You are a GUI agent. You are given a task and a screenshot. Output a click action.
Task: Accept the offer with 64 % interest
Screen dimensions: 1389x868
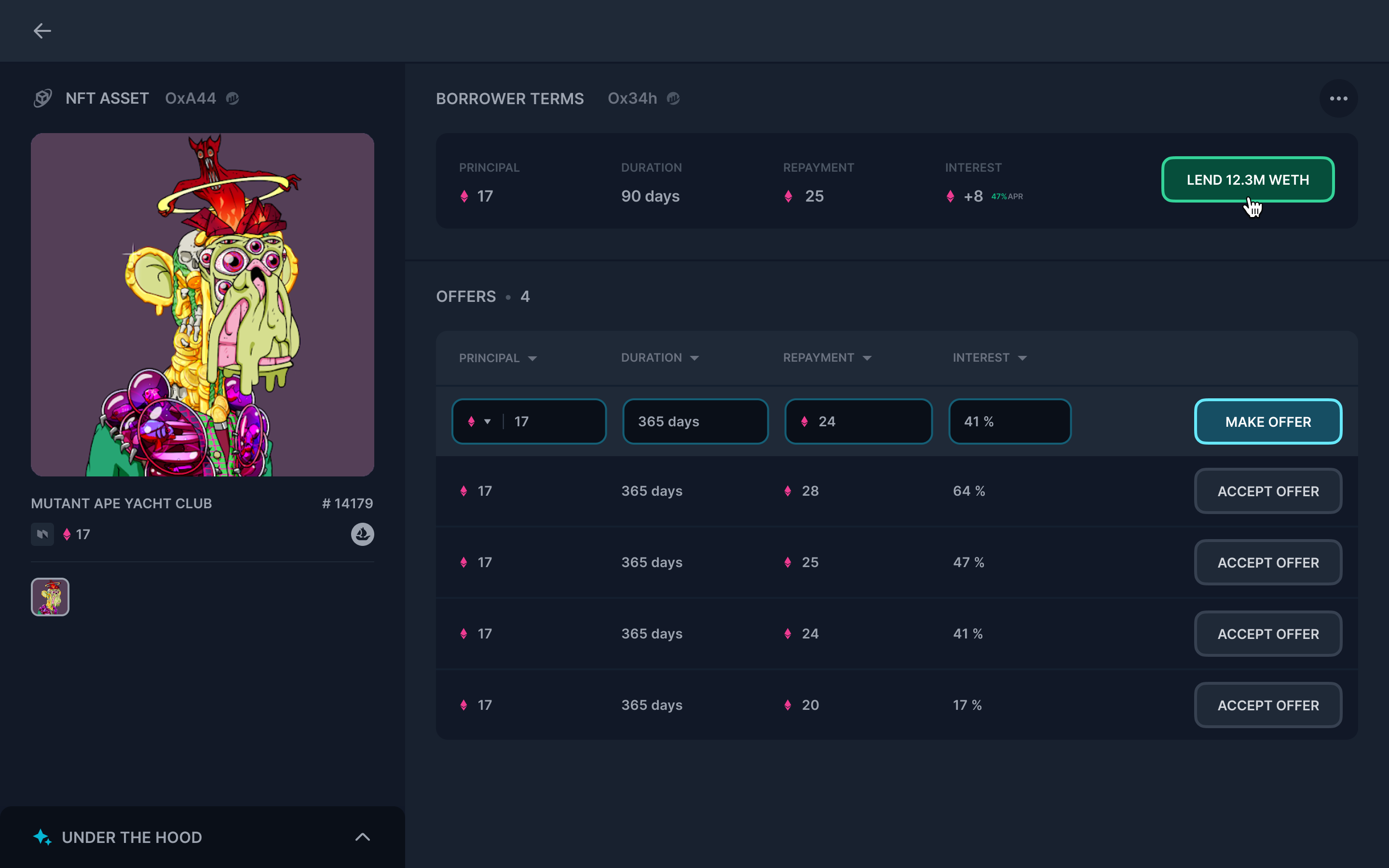[x=1267, y=491]
